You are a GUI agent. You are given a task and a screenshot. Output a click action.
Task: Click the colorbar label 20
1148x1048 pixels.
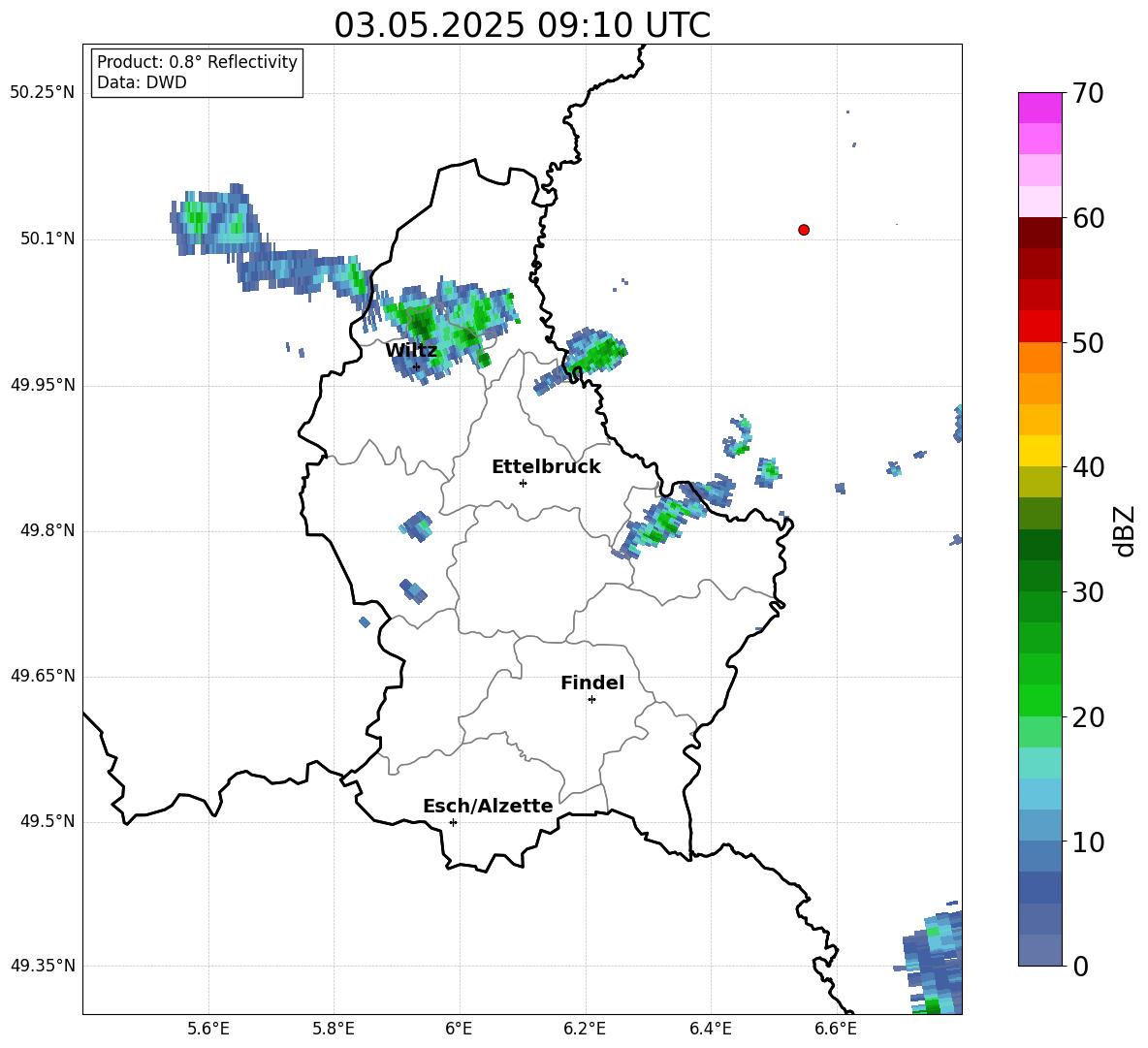(1088, 718)
